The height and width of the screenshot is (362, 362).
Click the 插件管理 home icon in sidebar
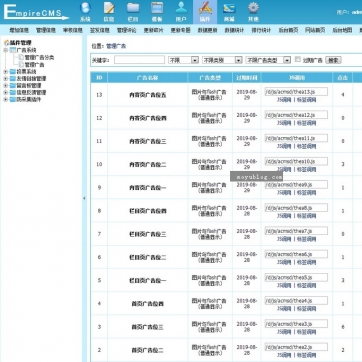pos(6,43)
